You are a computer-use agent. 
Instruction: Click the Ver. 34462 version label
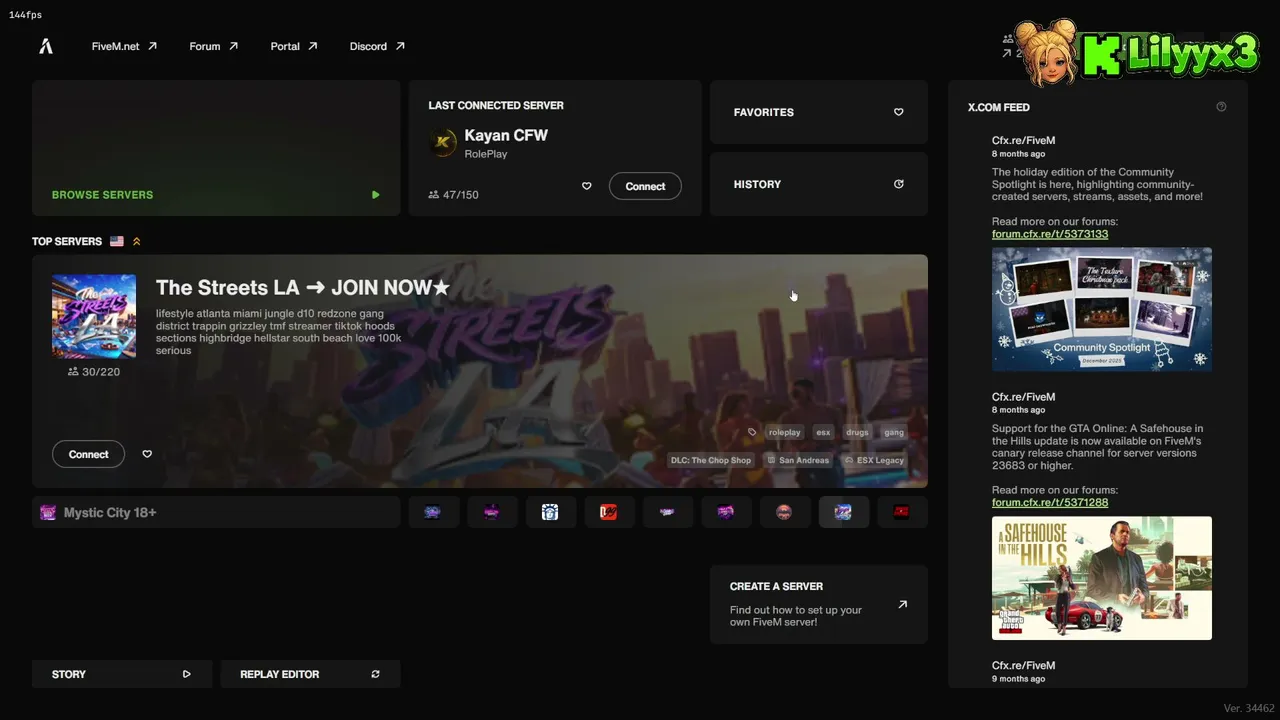1249,708
